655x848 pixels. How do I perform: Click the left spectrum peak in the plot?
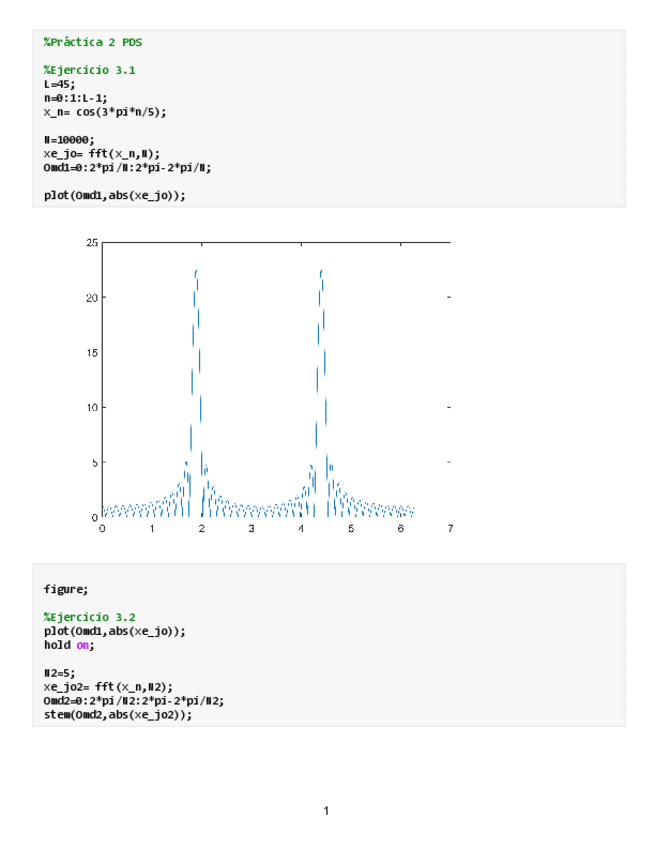pyautogui.click(x=196, y=272)
